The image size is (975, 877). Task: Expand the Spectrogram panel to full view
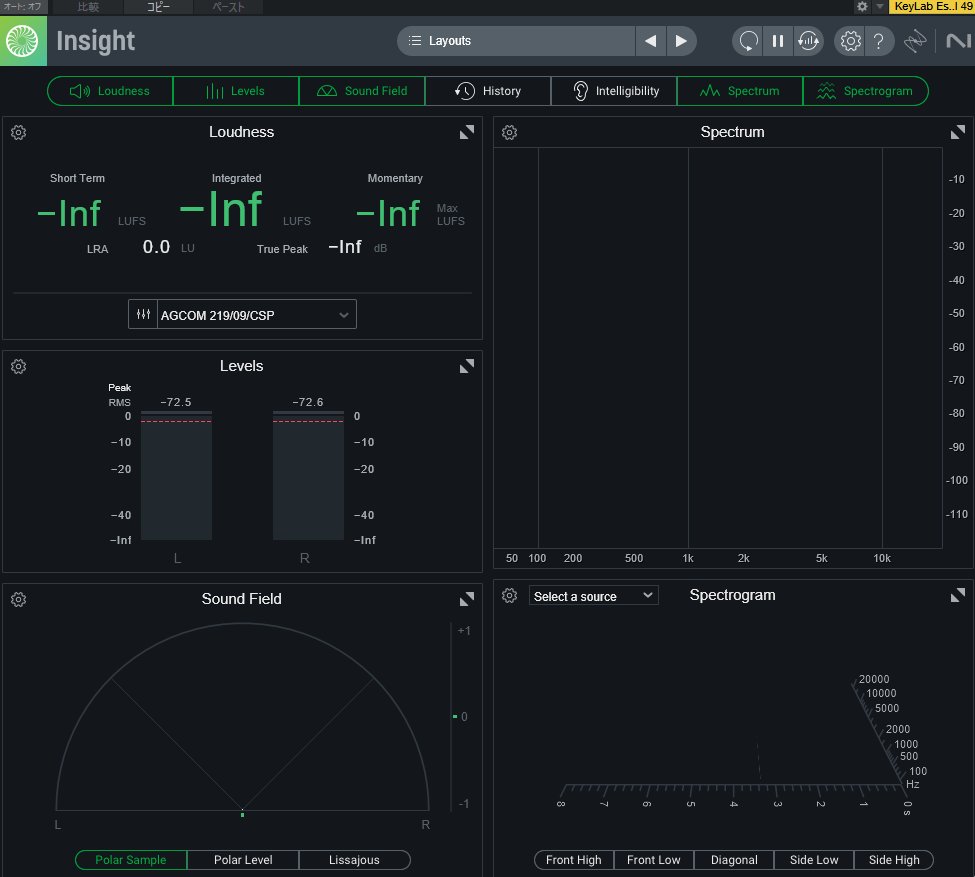point(958,596)
